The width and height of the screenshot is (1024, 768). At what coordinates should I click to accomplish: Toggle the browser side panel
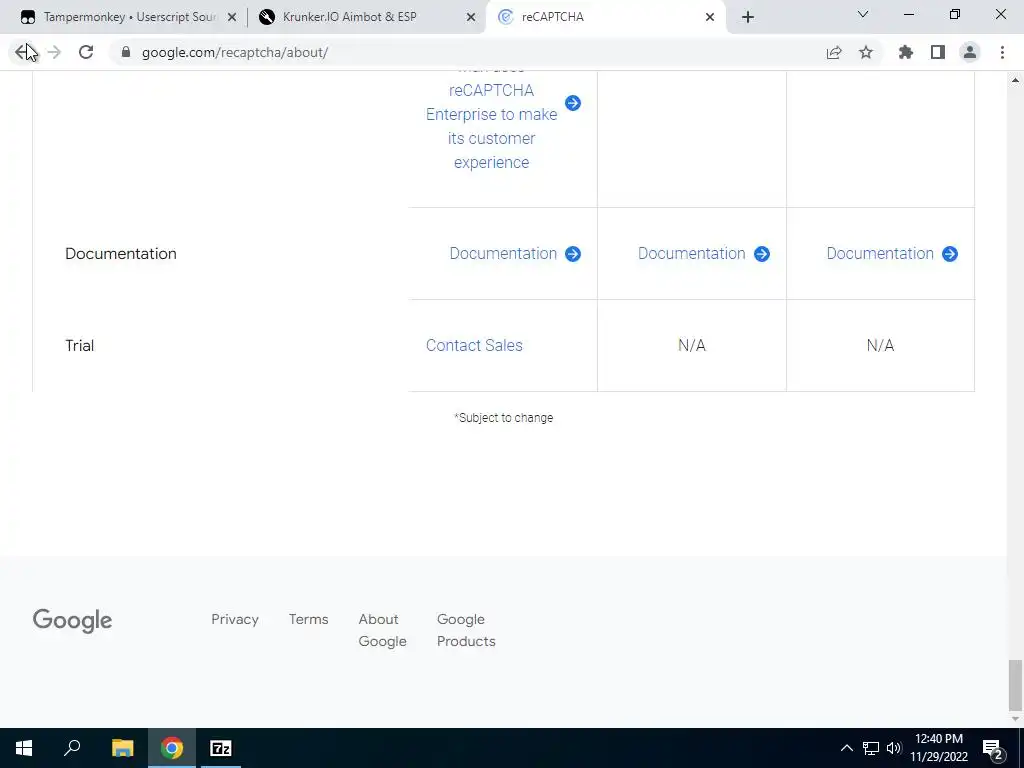coord(938,52)
